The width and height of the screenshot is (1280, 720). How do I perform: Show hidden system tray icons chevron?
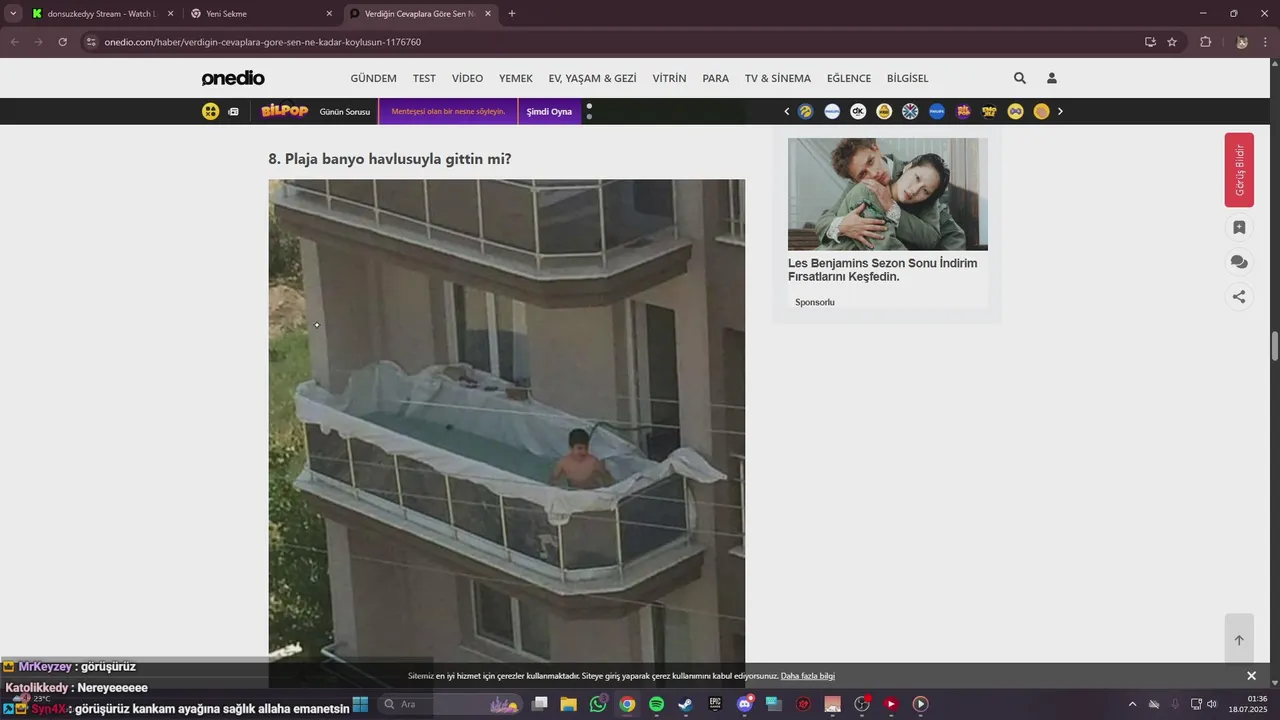point(1132,704)
